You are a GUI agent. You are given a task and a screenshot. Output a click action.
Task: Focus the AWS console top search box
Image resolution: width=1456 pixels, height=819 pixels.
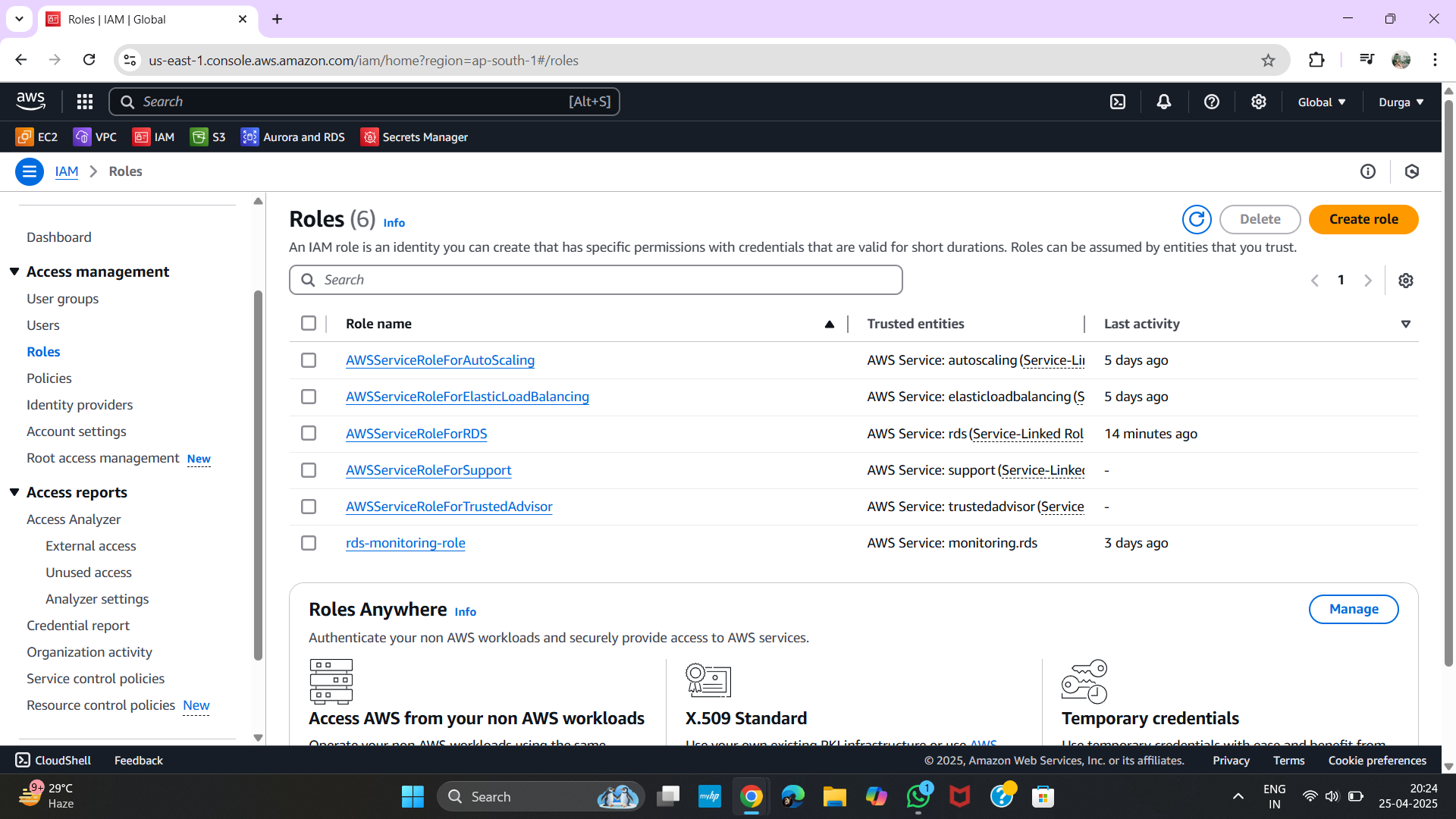coord(364,102)
